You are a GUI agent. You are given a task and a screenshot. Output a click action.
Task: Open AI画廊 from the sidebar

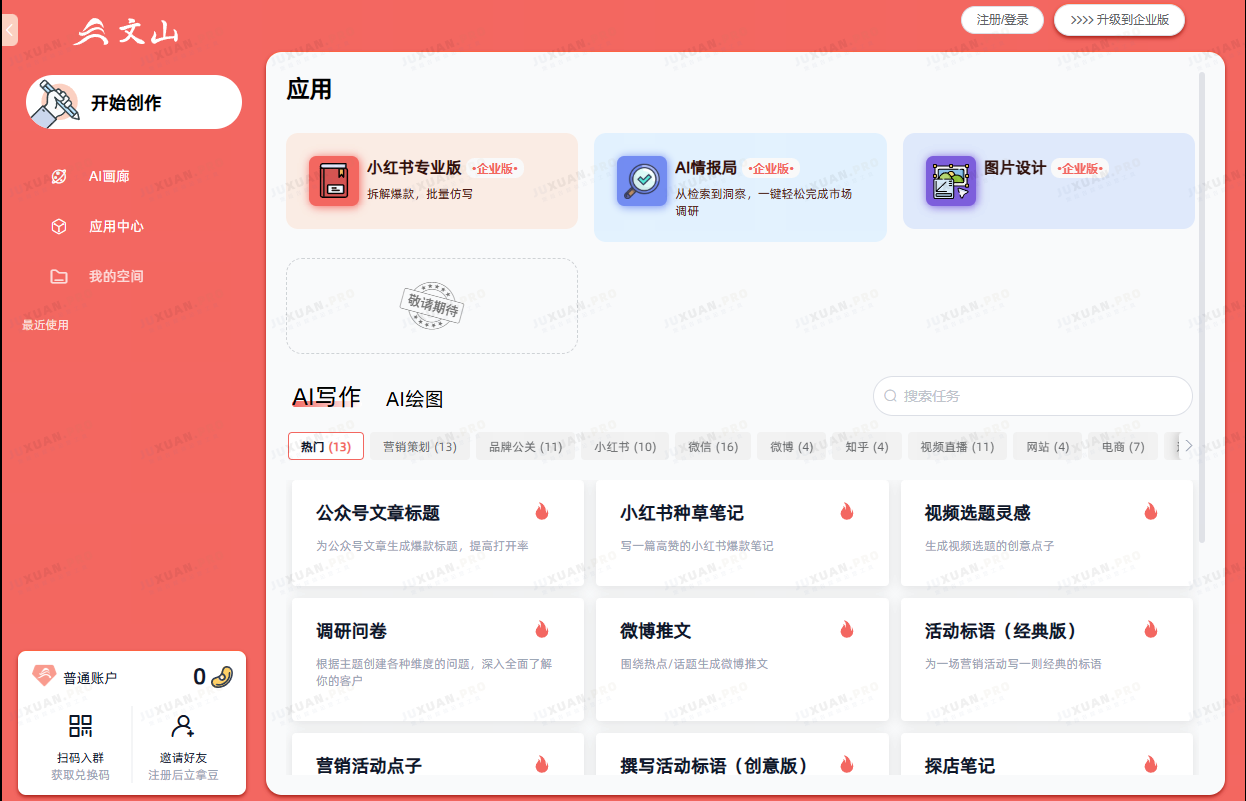pos(109,176)
